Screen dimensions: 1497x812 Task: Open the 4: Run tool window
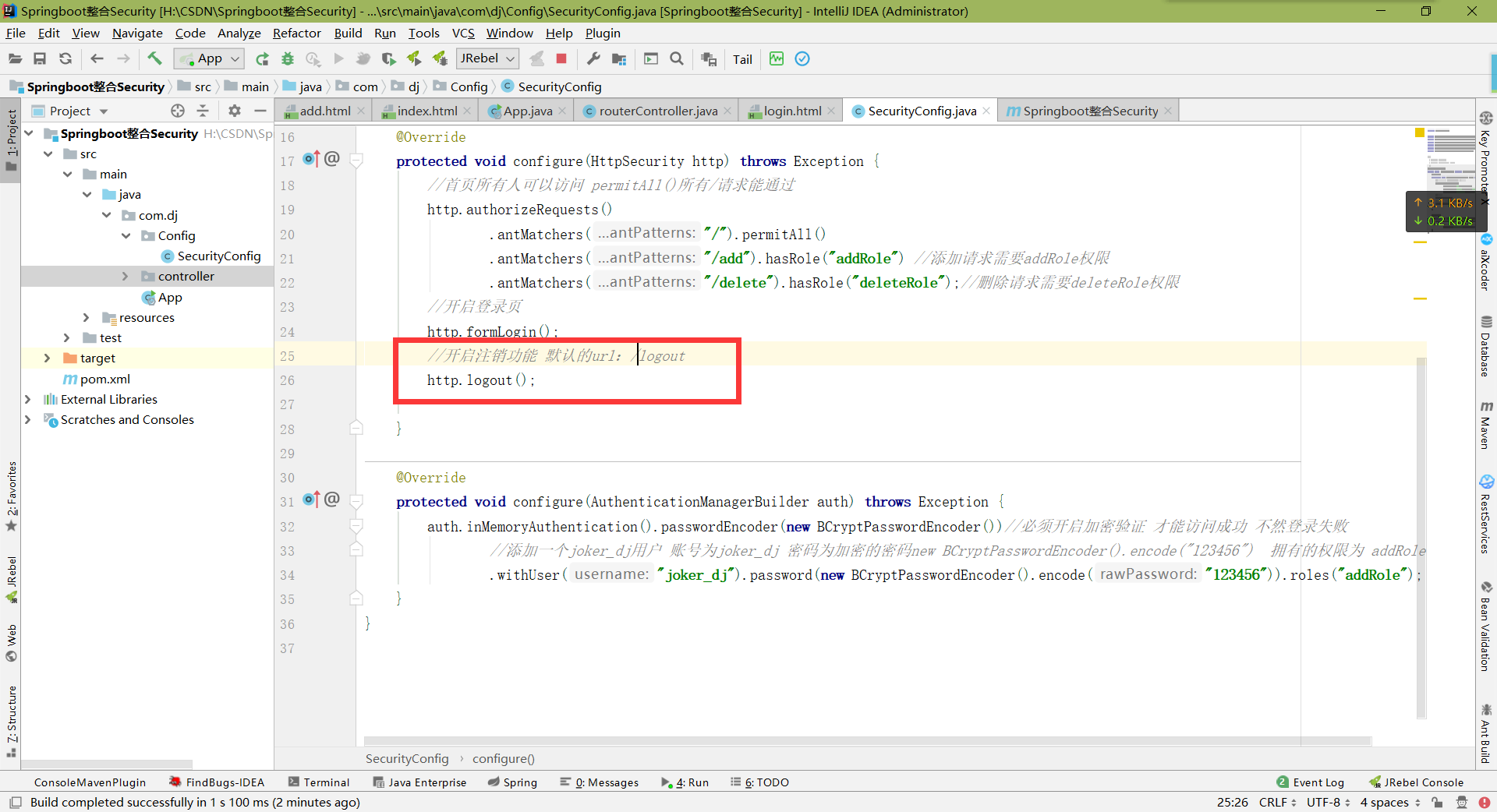685,782
